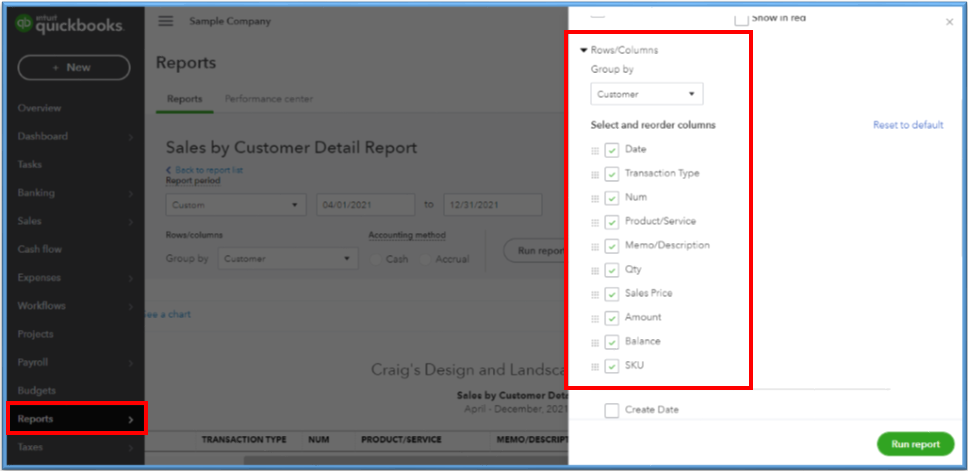The width and height of the screenshot is (968, 471).
Task: Open Overview in the sidebar
Action: pyautogui.click(x=40, y=108)
